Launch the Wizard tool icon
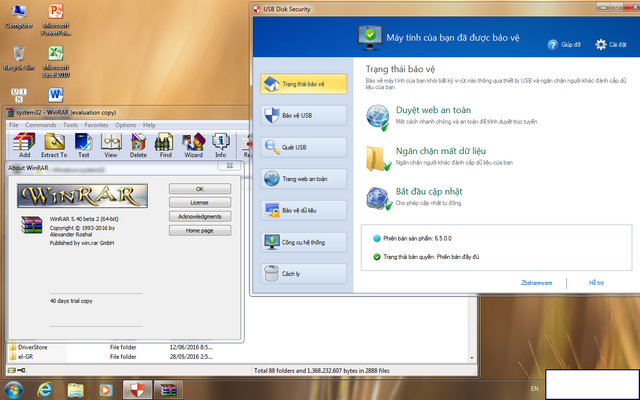640x400 pixels. pyautogui.click(x=193, y=145)
